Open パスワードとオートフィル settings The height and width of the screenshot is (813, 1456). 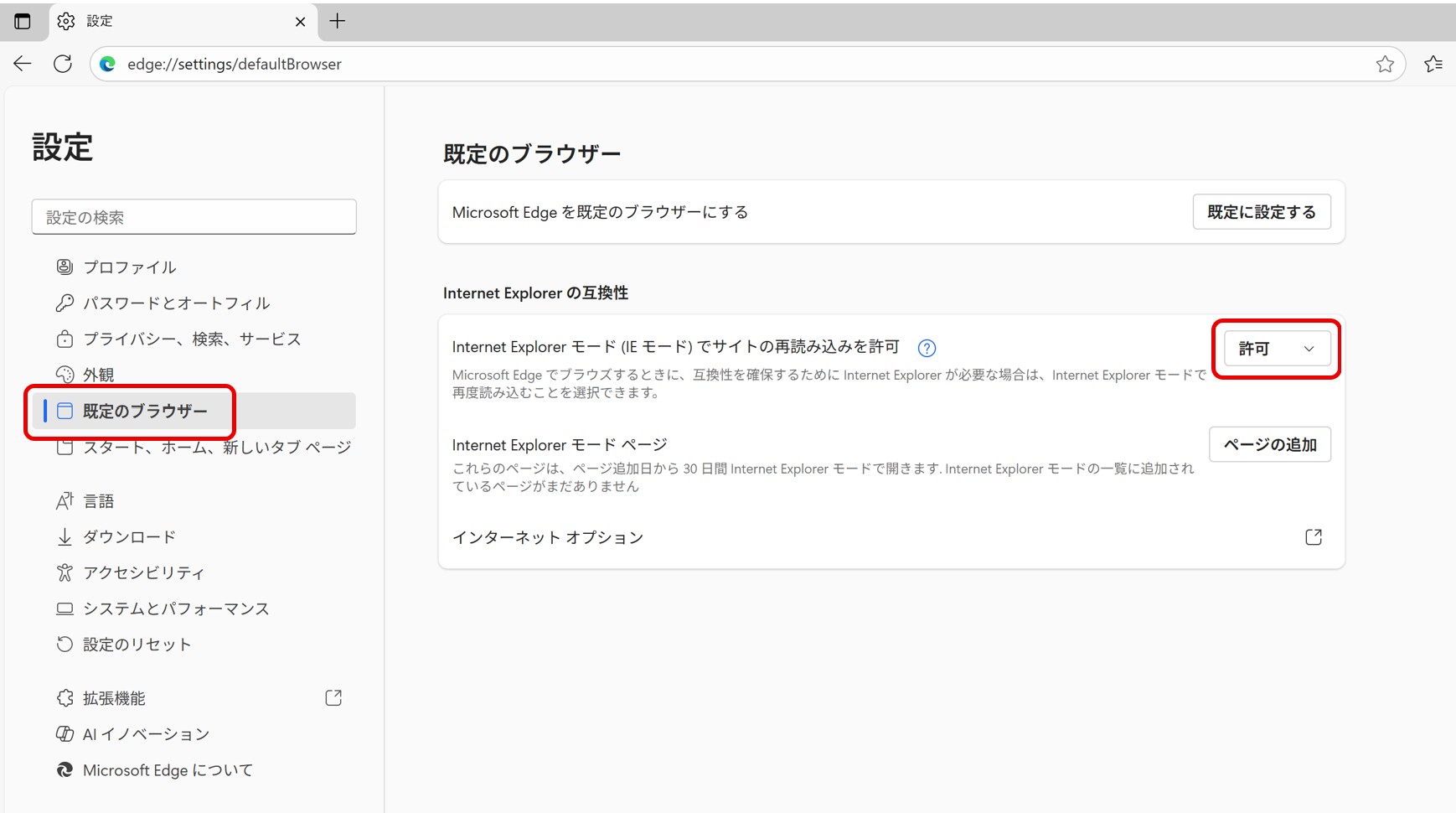176,303
